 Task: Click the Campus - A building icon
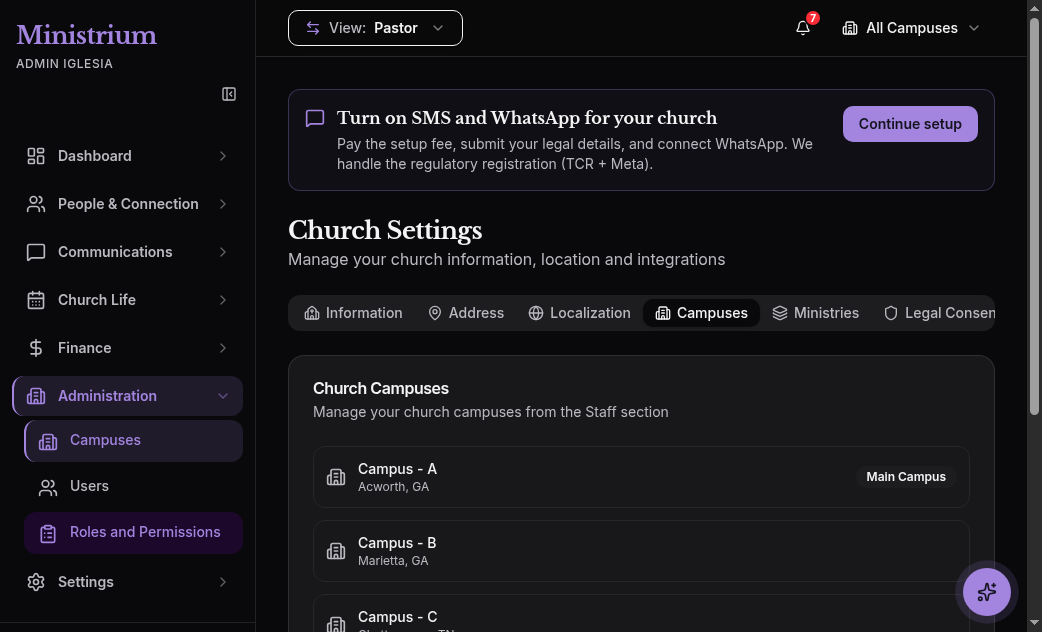336,477
